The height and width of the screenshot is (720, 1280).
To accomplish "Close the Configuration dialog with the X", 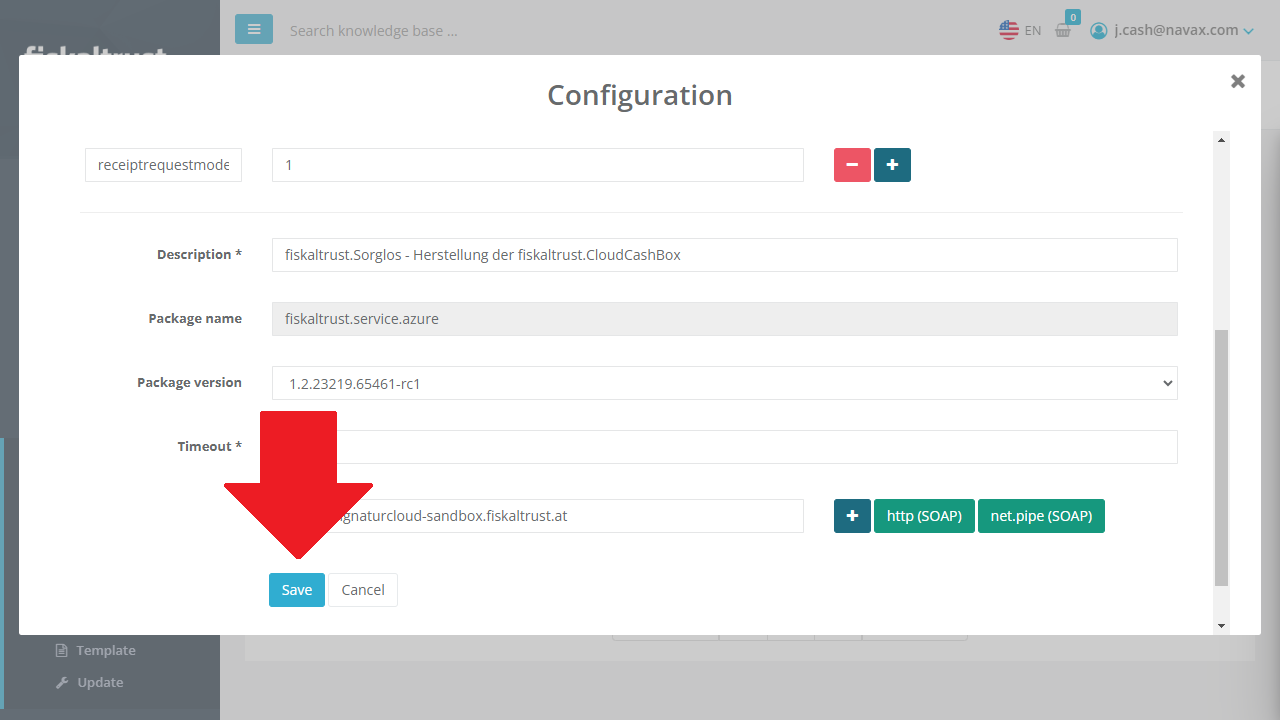I will point(1238,81).
